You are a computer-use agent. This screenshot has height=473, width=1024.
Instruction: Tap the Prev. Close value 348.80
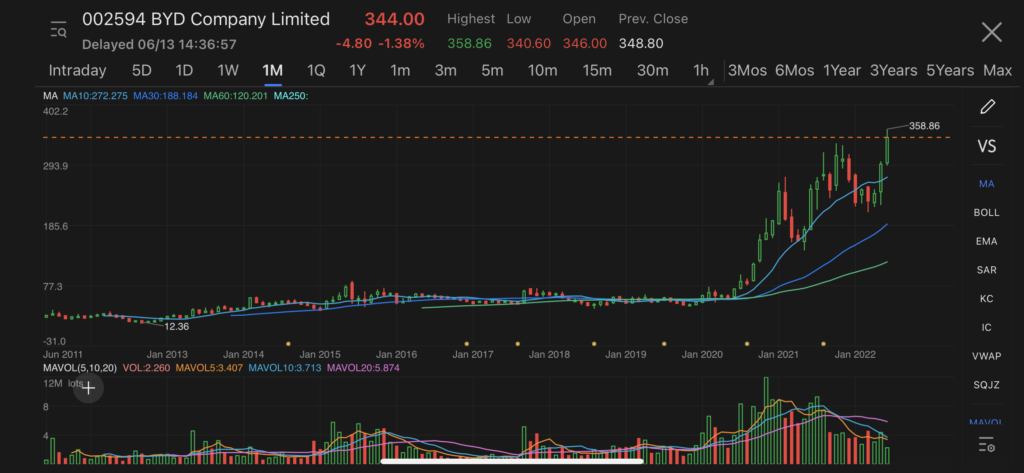(x=641, y=44)
